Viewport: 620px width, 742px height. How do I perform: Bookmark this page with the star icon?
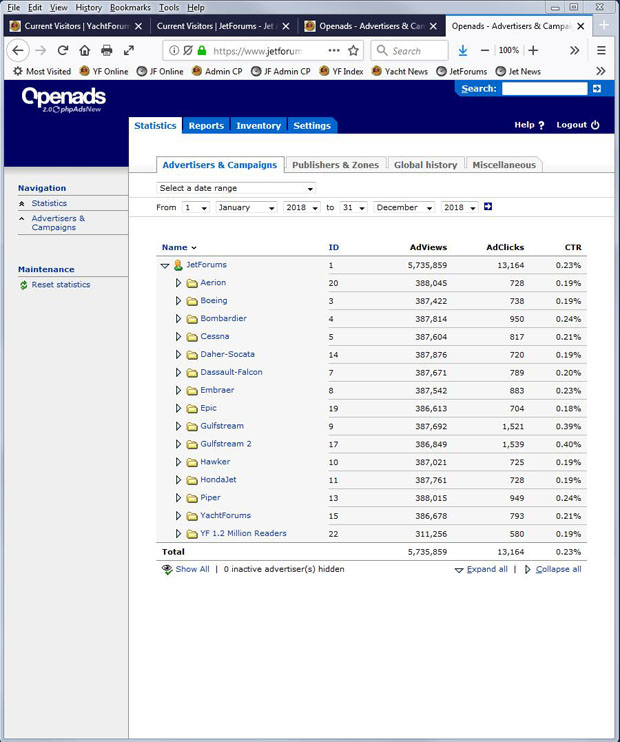pos(353,51)
